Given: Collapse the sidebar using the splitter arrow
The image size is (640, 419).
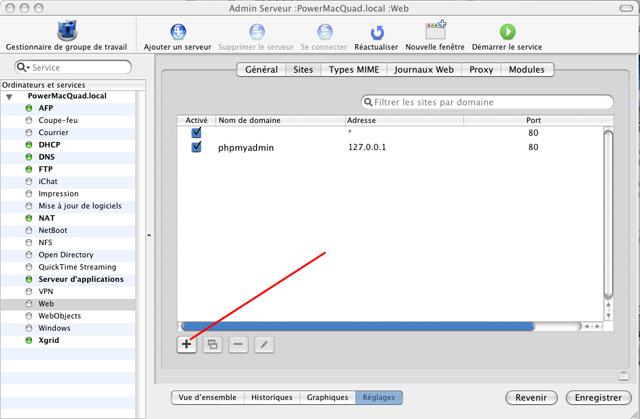Looking at the screenshot, I should 149,235.
